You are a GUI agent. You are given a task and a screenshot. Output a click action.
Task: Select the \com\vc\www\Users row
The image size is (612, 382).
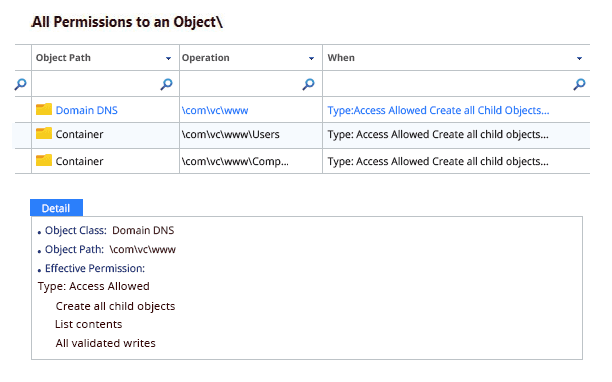302,135
